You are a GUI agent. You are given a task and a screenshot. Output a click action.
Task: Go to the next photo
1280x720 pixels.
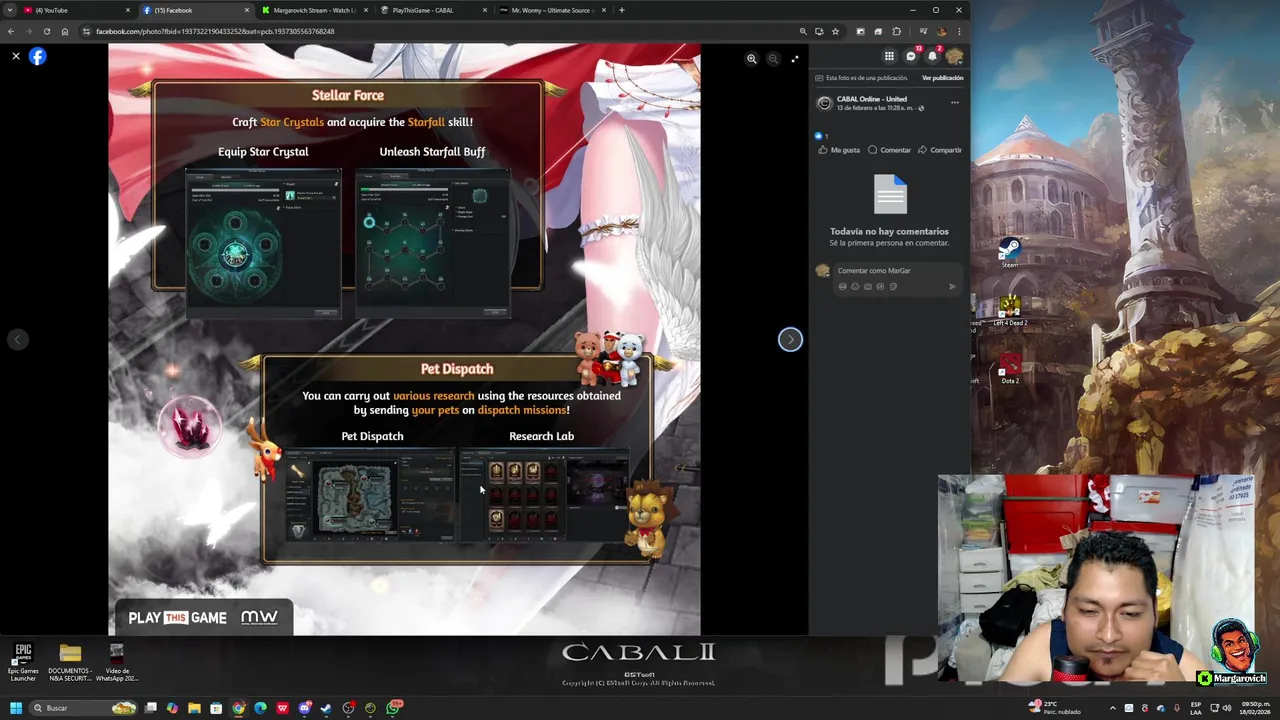click(790, 340)
